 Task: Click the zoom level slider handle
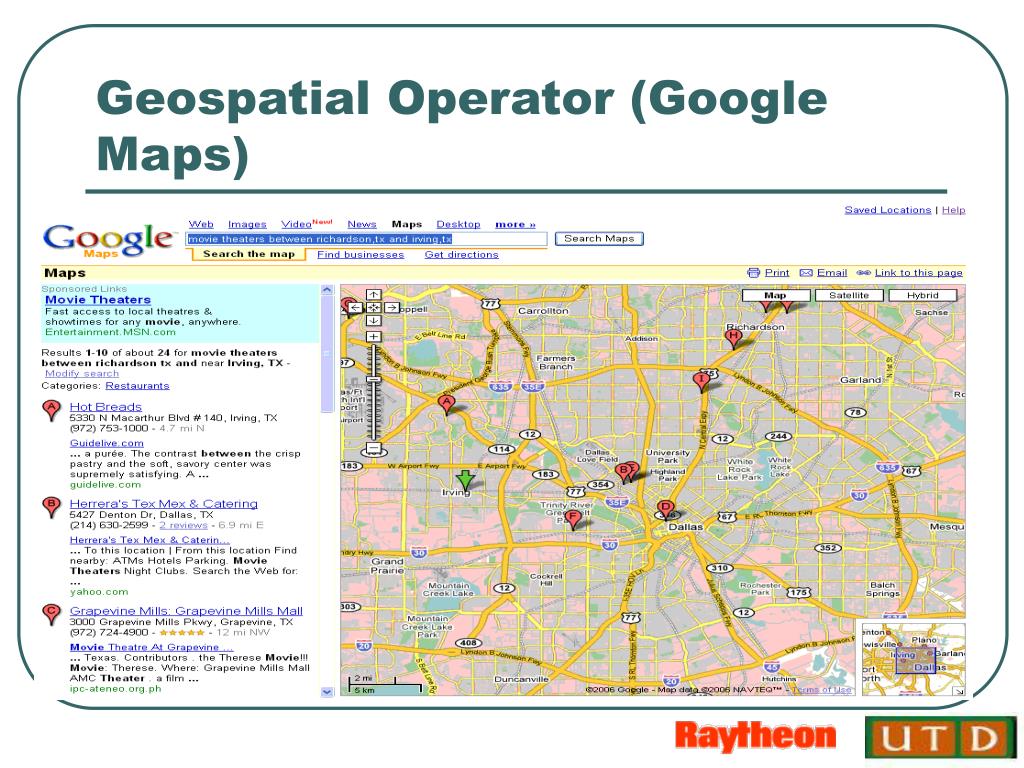373,379
